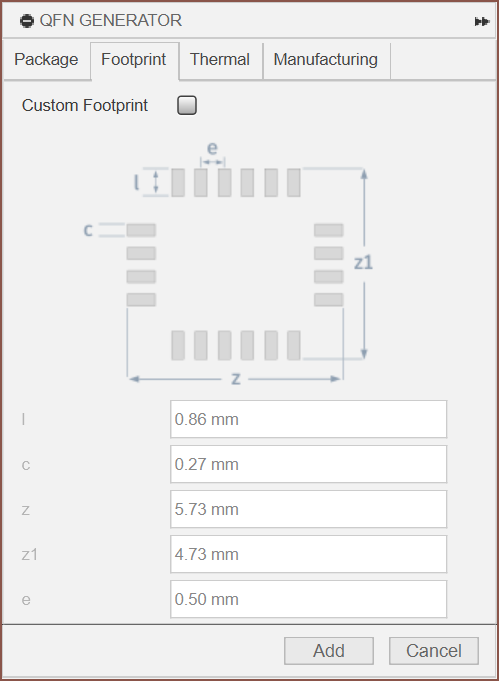Click the c pad width label in diagram
This screenshot has height=681, width=499.
(x=88, y=230)
